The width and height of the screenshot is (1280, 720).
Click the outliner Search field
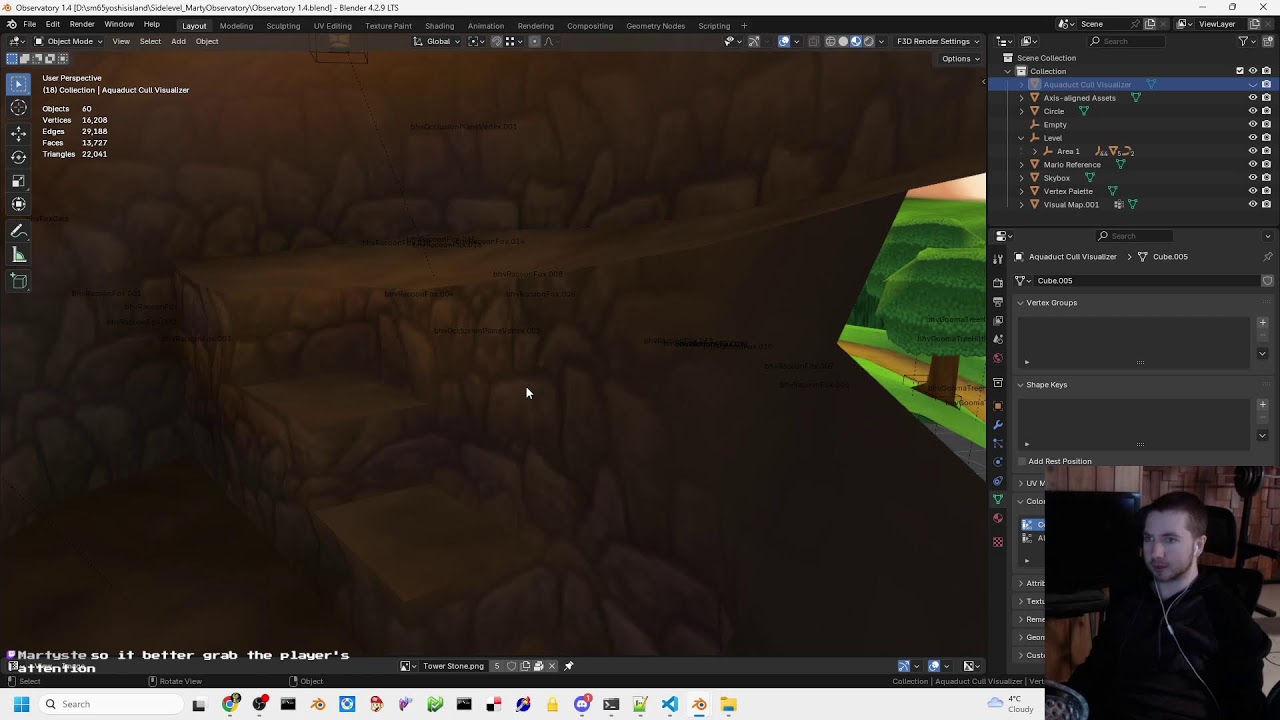(x=1127, y=41)
